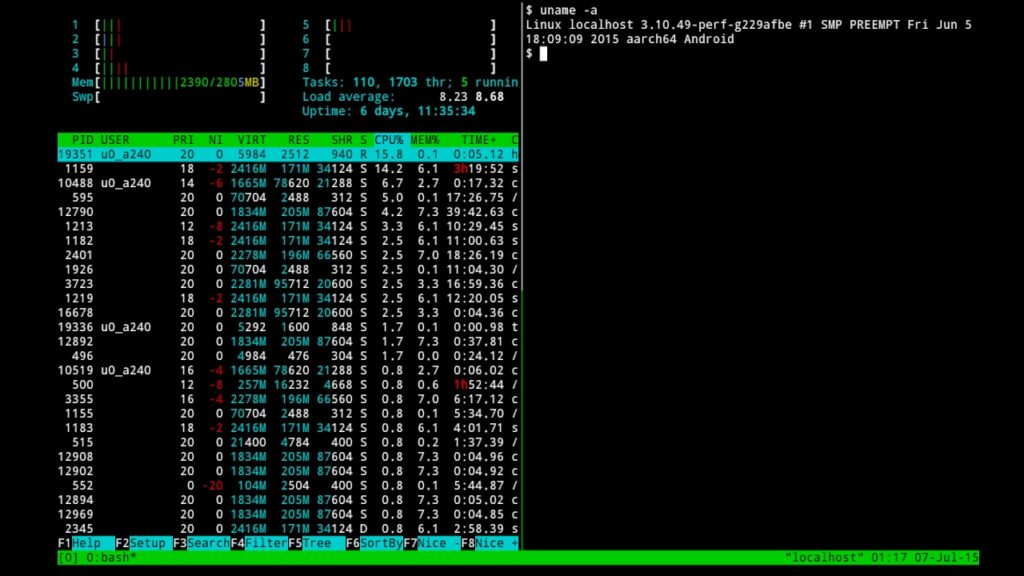Toggle F5 Tree view
This screenshot has width=1024, height=576.
(316, 542)
